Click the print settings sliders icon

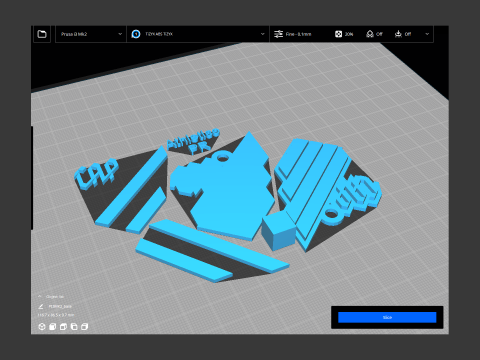click(278, 34)
